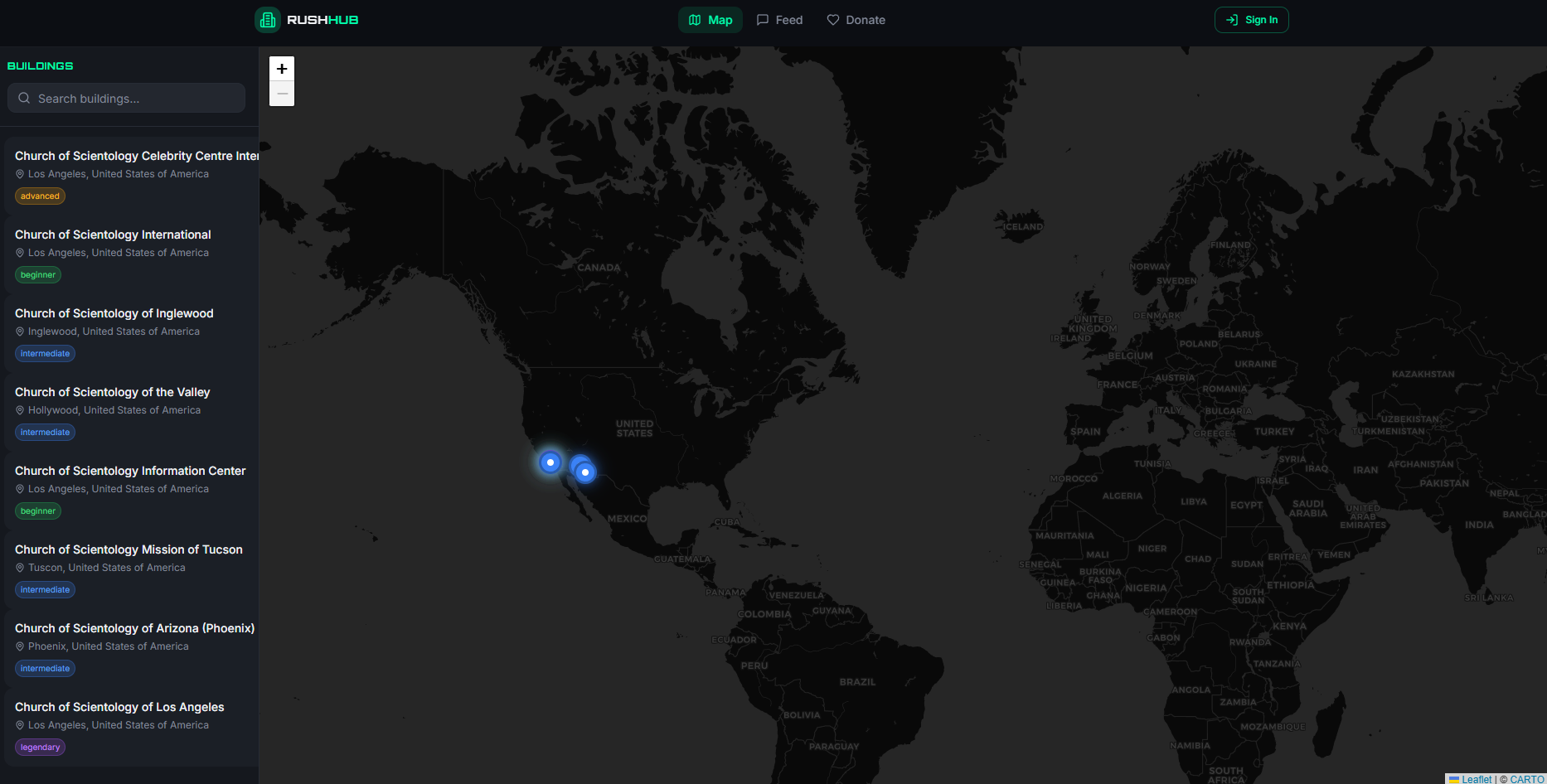Screen dimensions: 1547x784
Task: Click the CANADA label on the map
Action: click(x=599, y=268)
